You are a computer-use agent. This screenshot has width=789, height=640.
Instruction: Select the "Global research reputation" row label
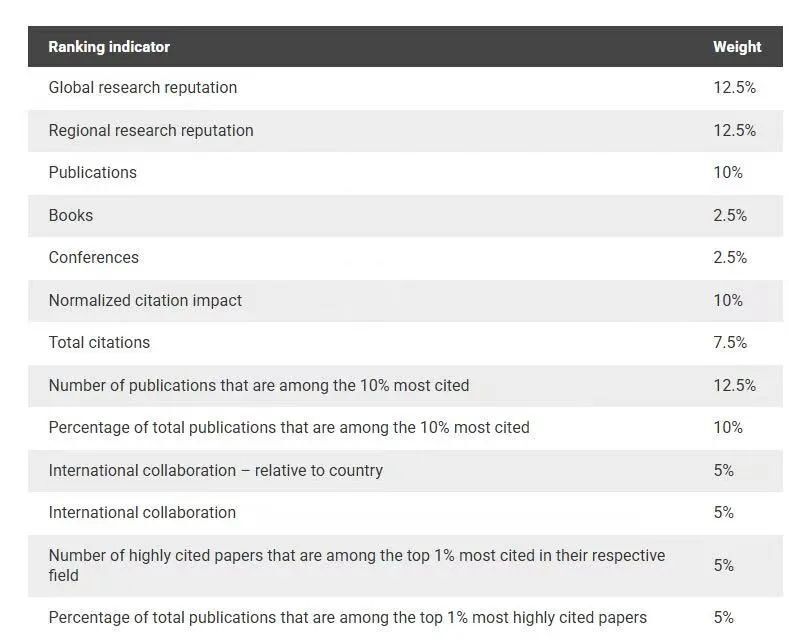pos(143,88)
